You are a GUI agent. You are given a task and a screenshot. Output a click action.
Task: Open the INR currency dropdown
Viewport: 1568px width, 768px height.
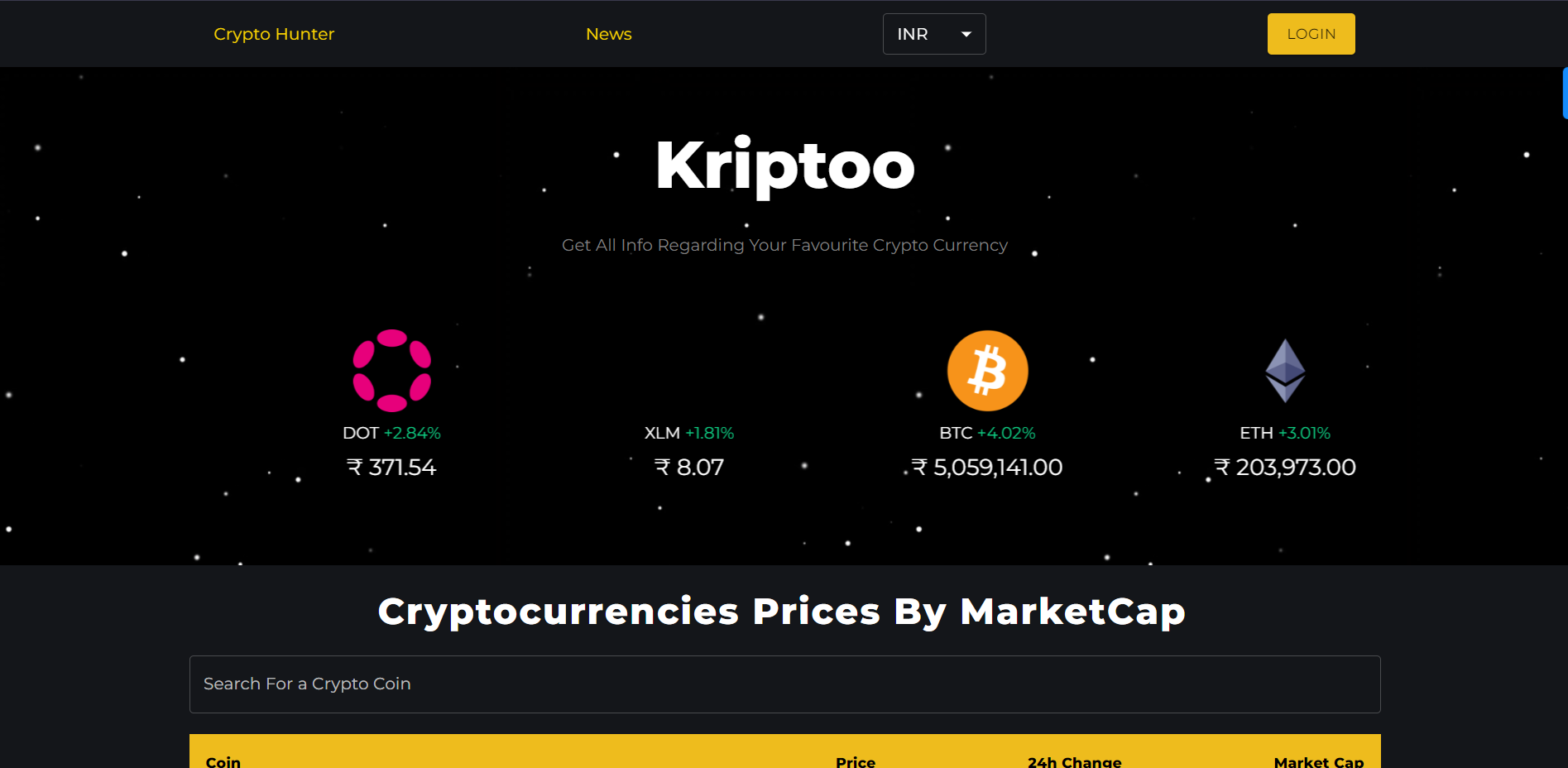(933, 34)
